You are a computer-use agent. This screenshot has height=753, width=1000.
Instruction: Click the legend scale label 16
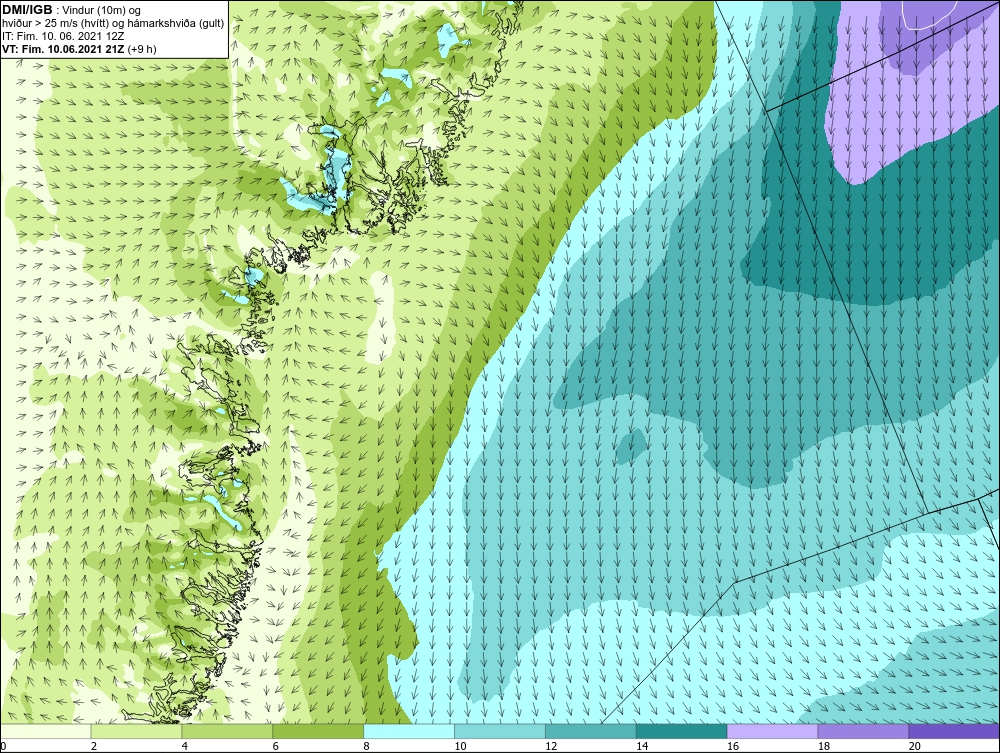pos(733,746)
